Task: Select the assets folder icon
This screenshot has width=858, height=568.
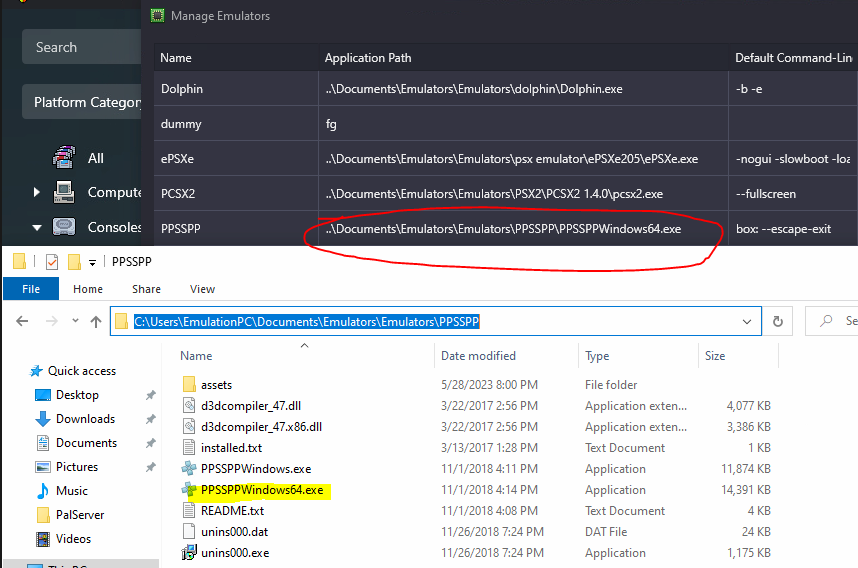Action: point(189,385)
